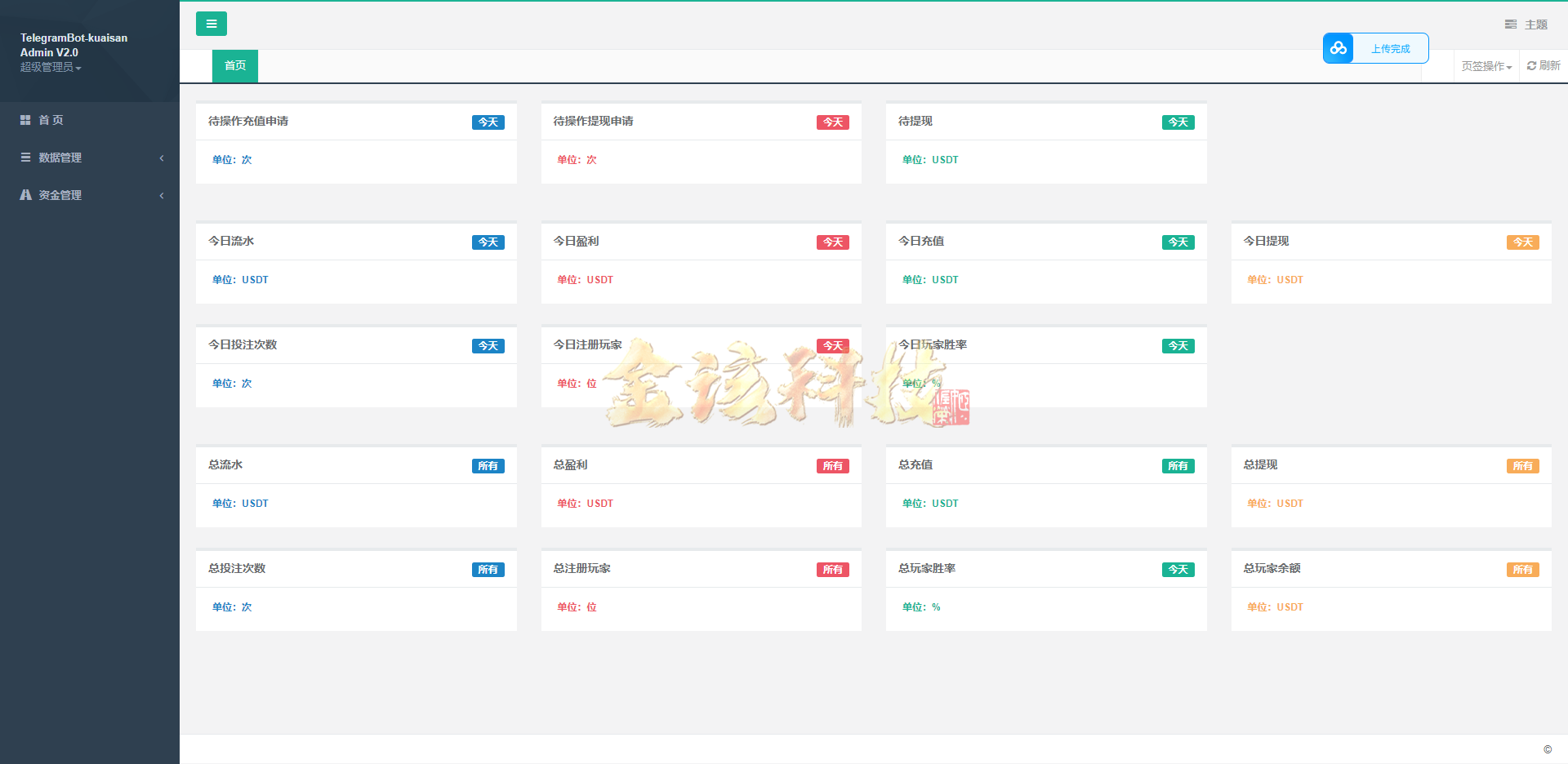The height and width of the screenshot is (764, 1568).
Task: Click the 上传完成 notification button
Action: click(1390, 49)
